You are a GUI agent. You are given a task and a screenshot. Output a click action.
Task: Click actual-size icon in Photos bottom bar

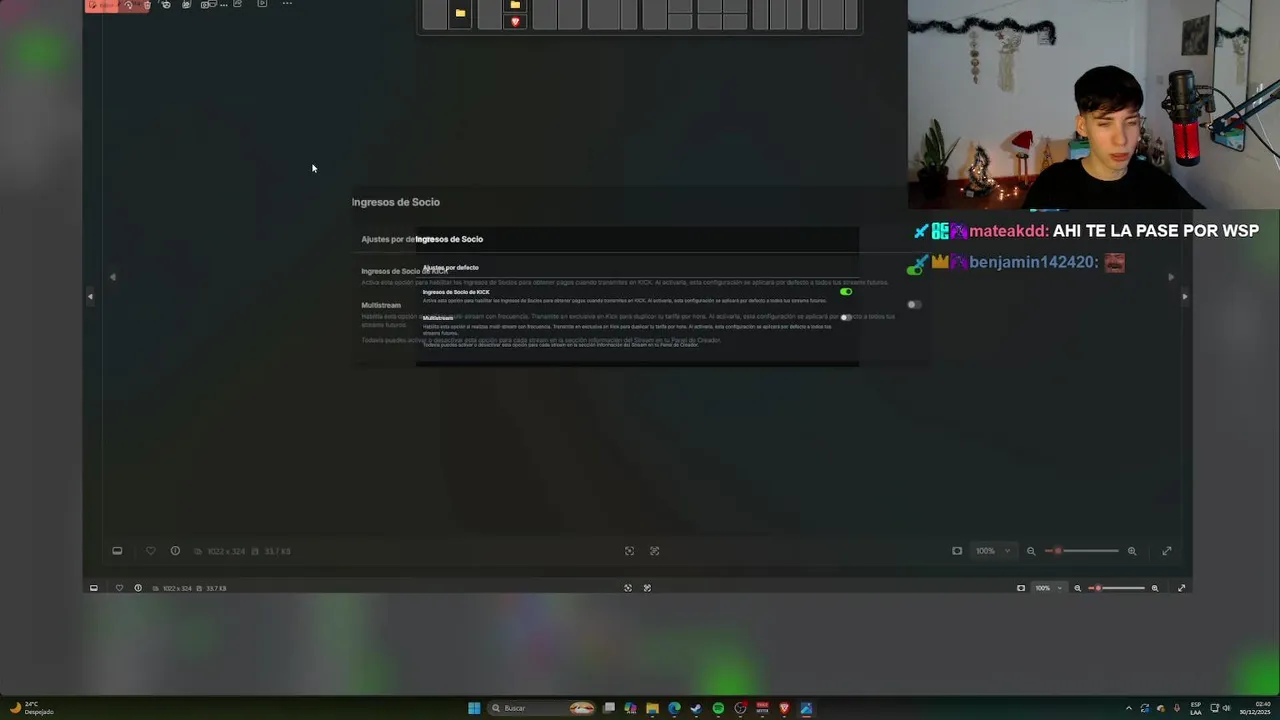pos(647,588)
